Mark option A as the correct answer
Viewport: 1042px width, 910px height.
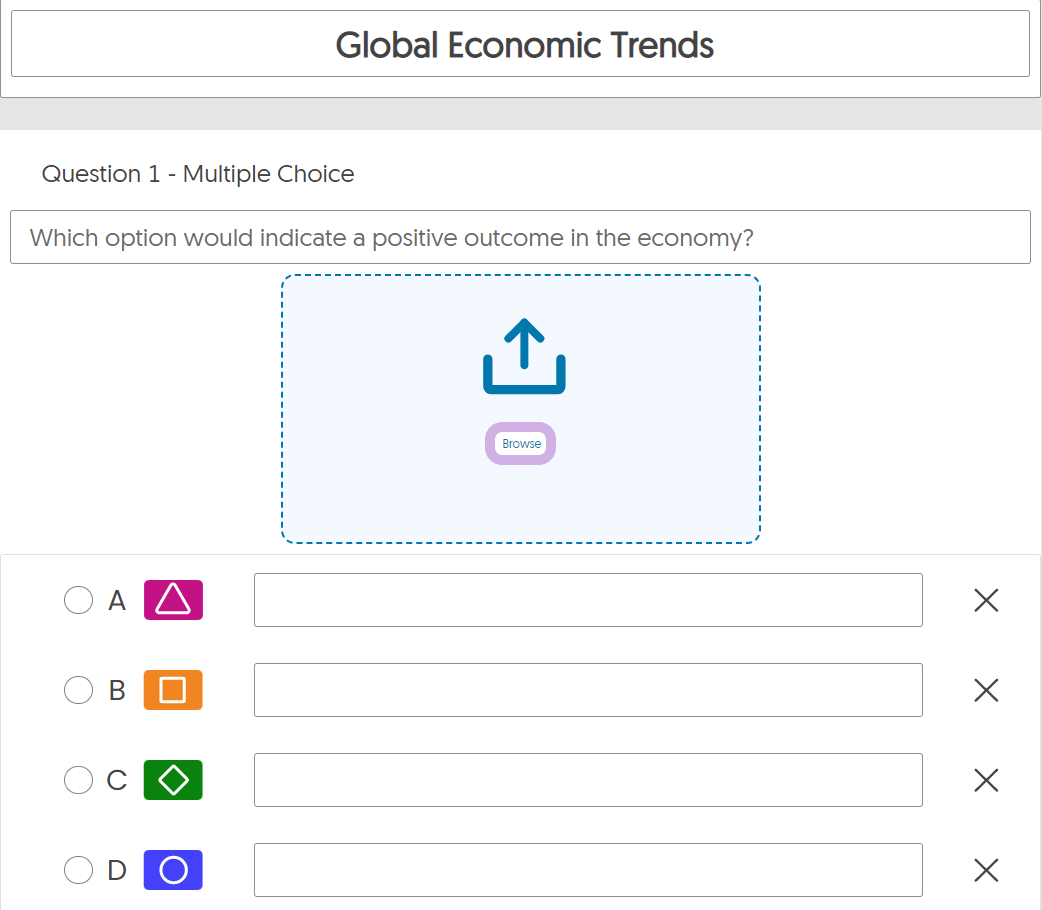coord(78,600)
